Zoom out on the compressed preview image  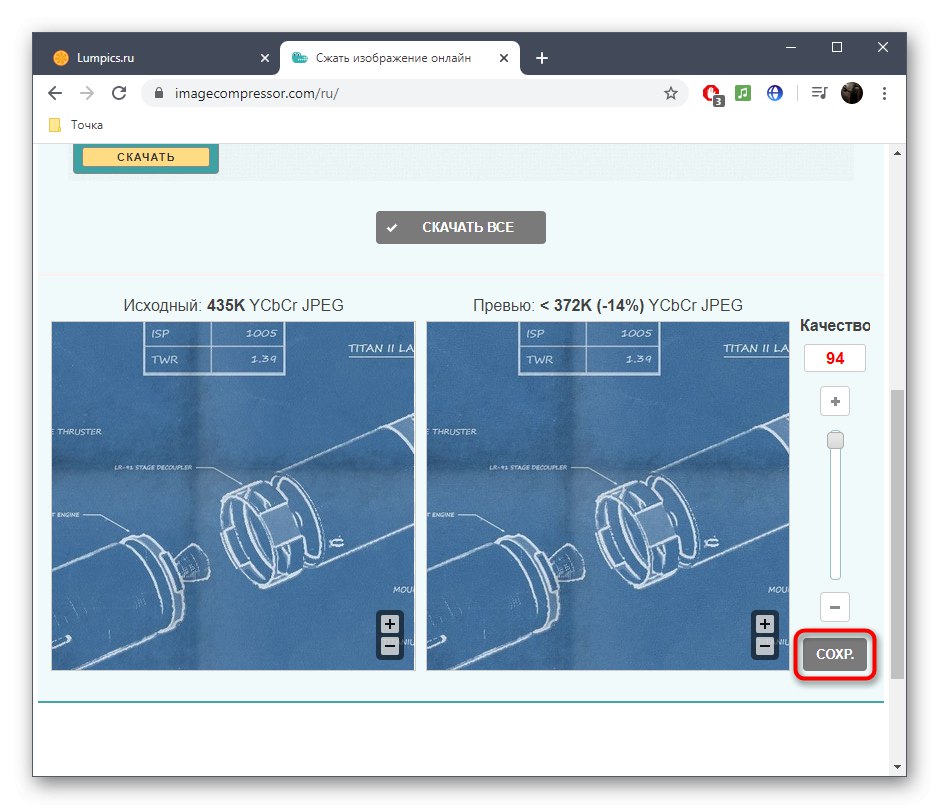tap(765, 646)
